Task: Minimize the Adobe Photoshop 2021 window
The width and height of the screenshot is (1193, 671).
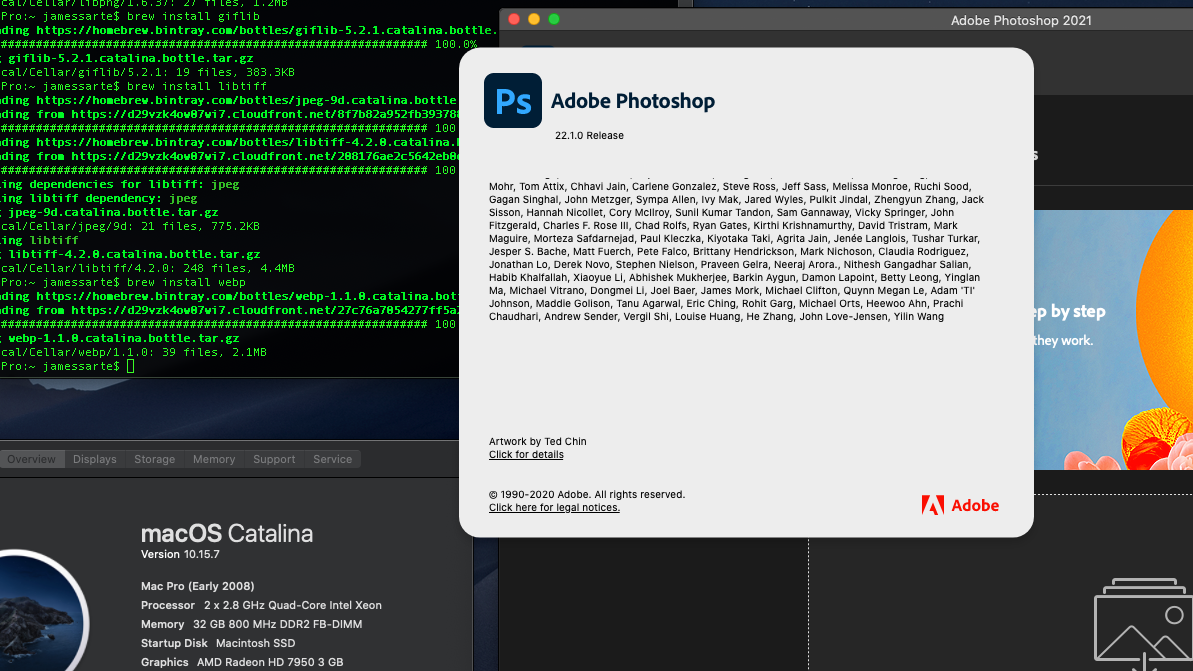Action: tap(534, 20)
